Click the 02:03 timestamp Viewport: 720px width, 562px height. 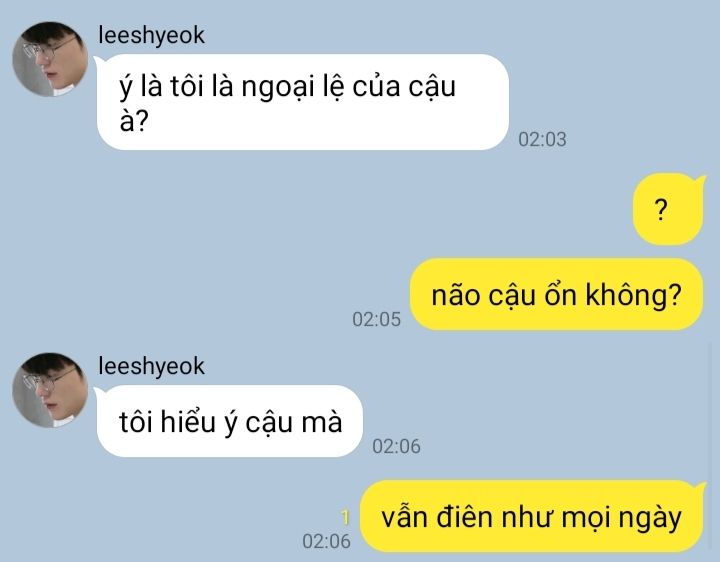542,140
